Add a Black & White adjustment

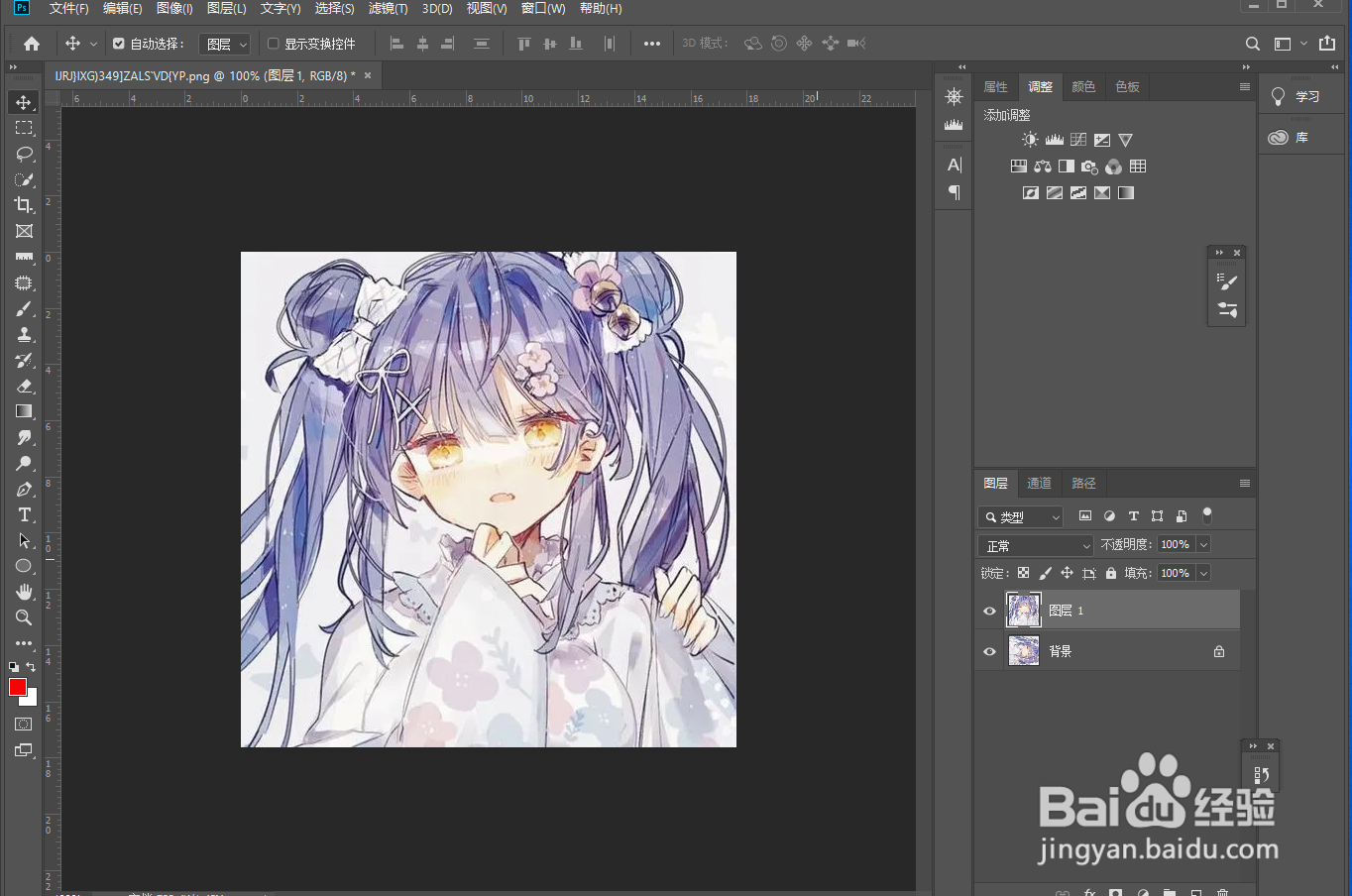tap(1066, 167)
